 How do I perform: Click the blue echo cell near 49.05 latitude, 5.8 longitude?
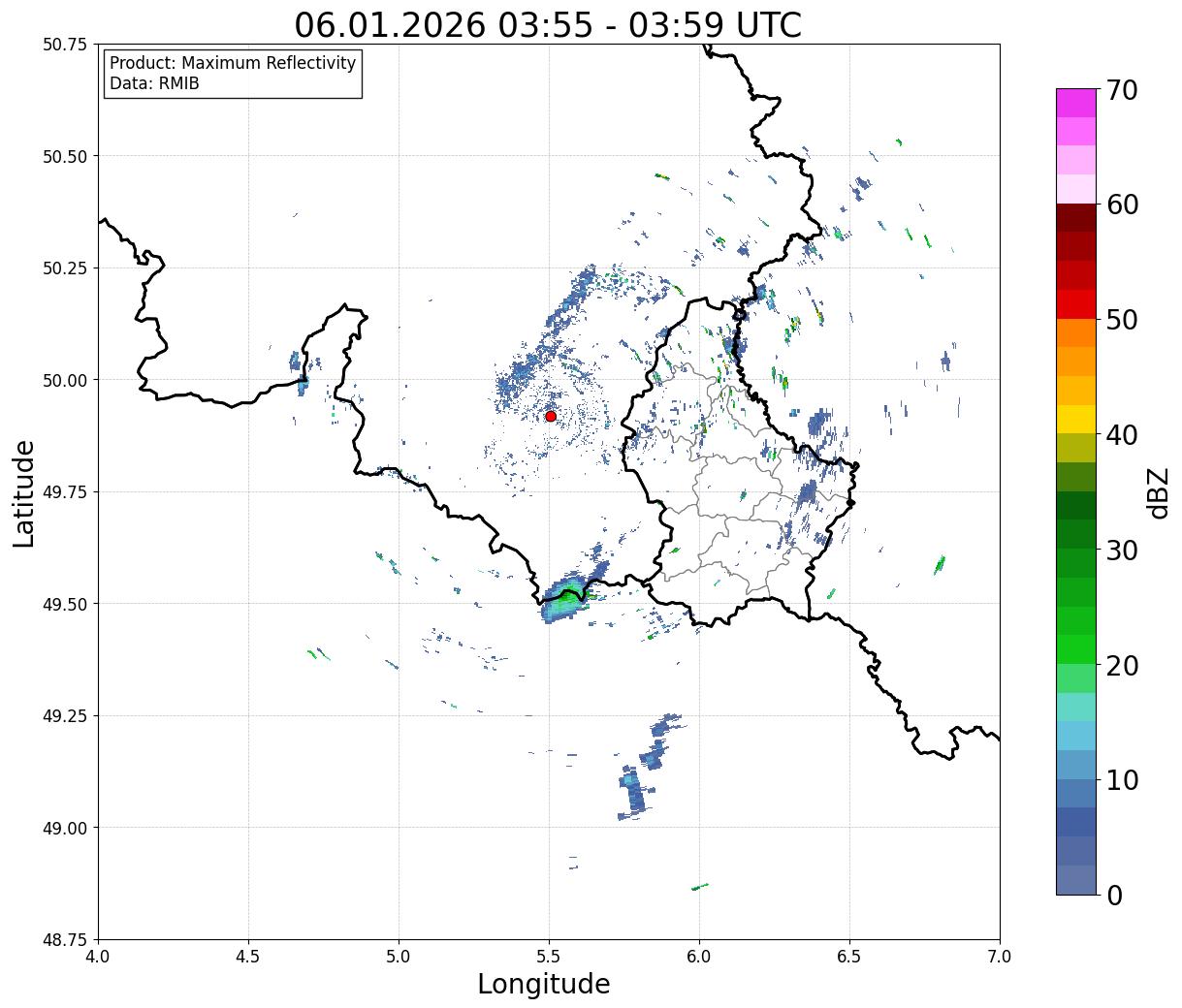pos(633,792)
